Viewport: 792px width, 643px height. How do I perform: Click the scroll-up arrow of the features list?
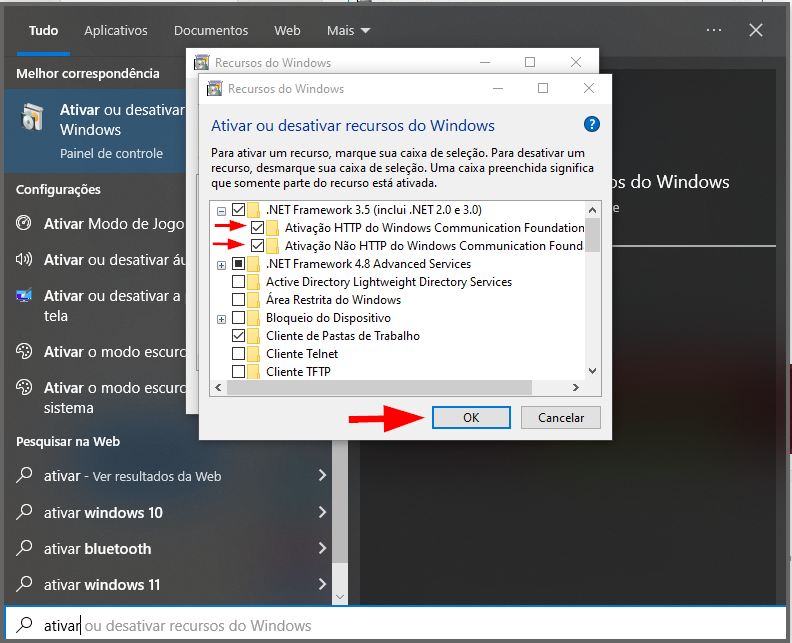[x=592, y=210]
